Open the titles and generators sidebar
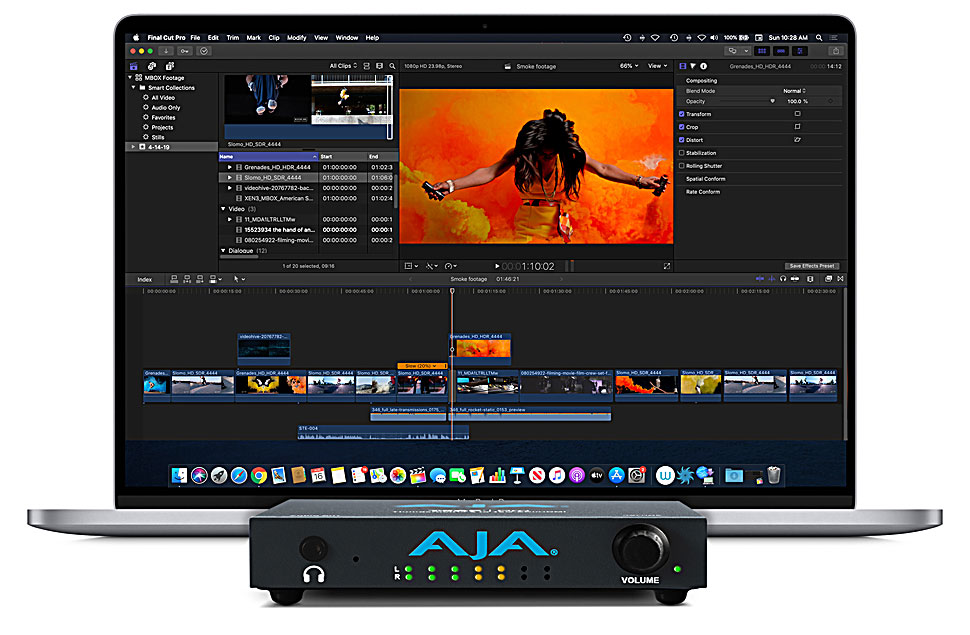The height and width of the screenshot is (635, 970). [169, 66]
